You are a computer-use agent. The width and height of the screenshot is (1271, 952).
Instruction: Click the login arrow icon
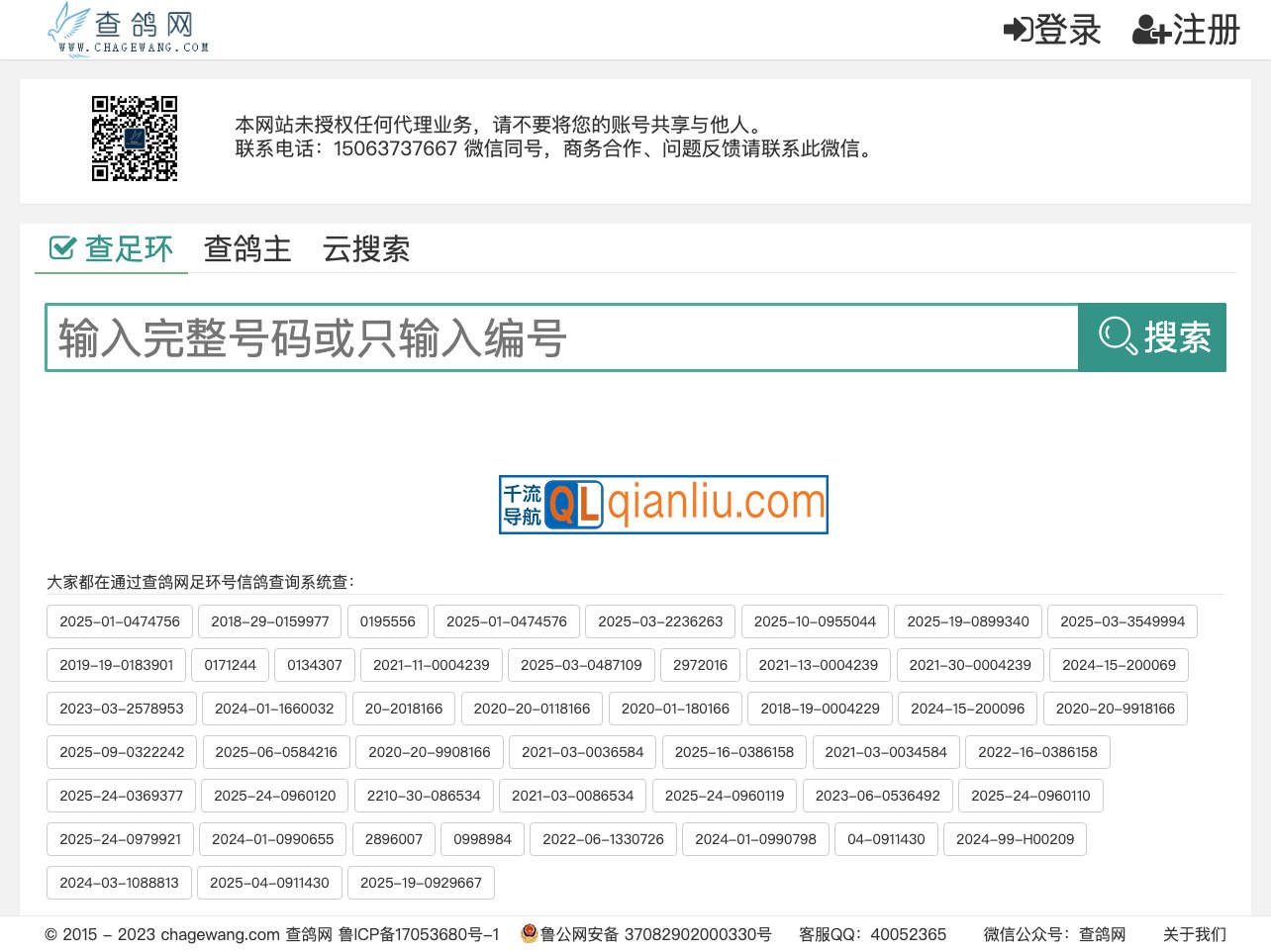[1018, 30]
